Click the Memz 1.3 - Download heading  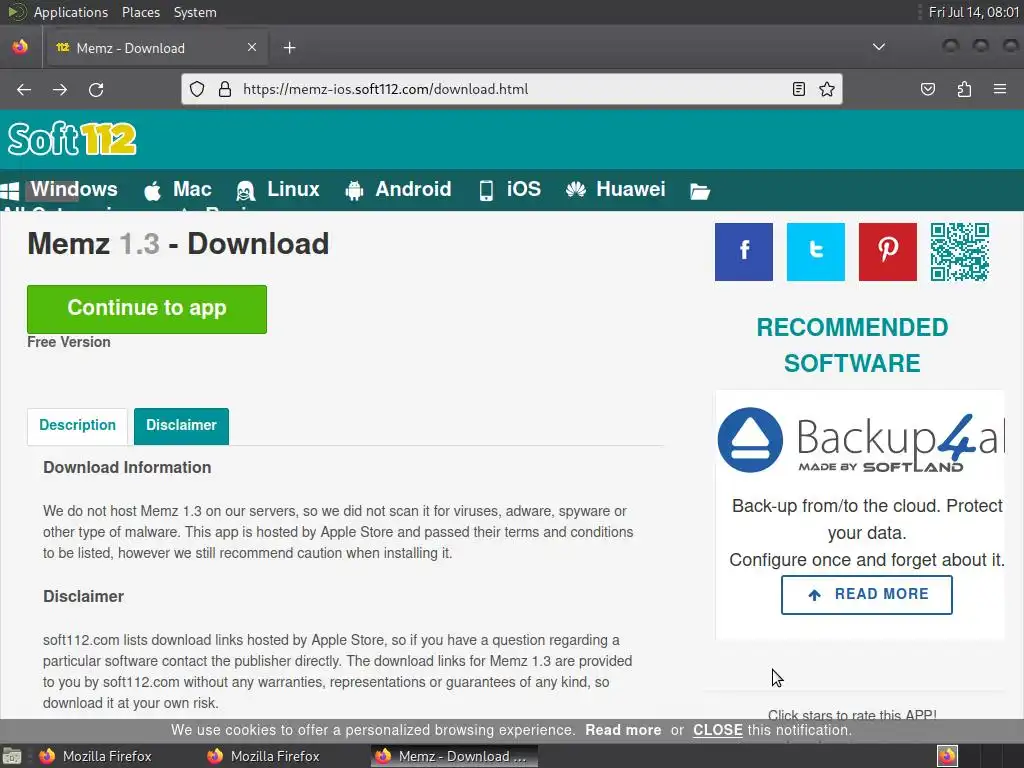(178, 244)
